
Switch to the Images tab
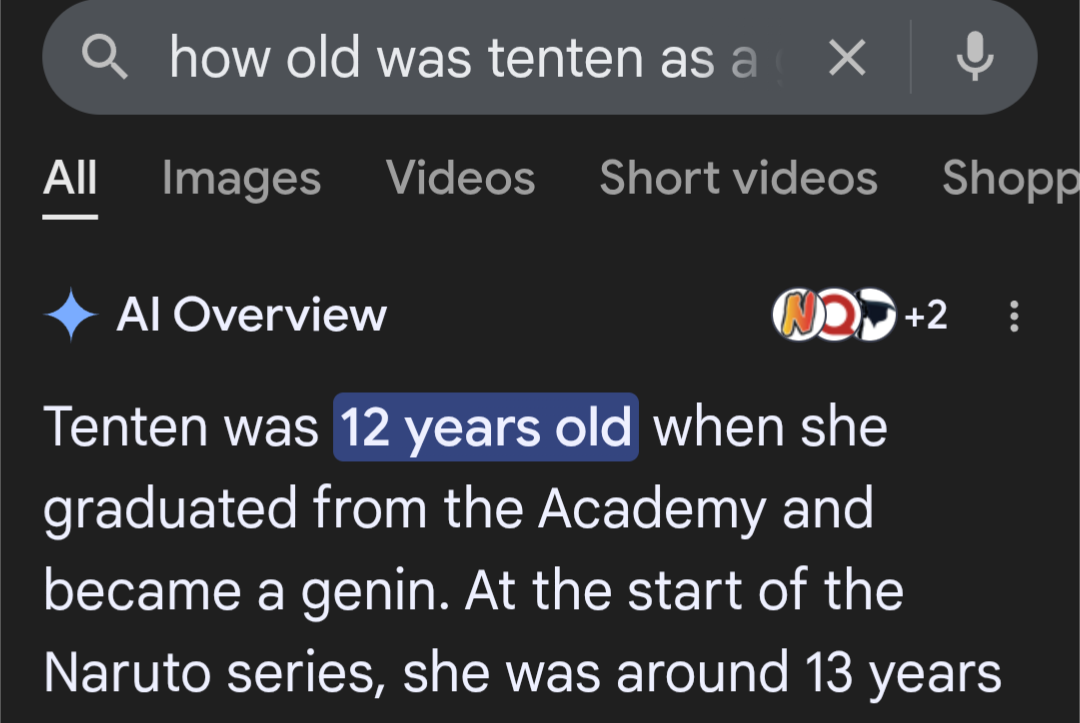click(x=241, y=179)
